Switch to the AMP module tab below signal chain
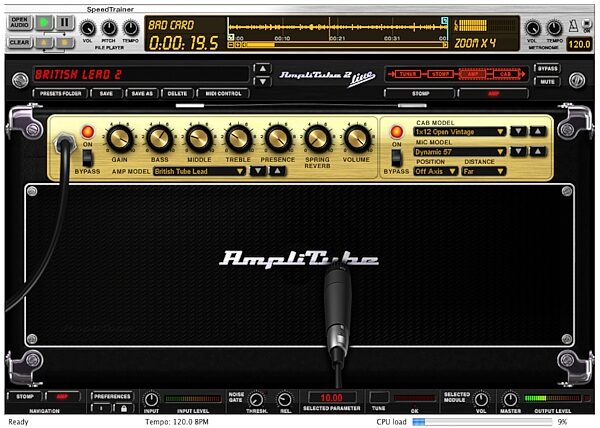This screenshot has height=428, width=600. (x=494, y=93)
